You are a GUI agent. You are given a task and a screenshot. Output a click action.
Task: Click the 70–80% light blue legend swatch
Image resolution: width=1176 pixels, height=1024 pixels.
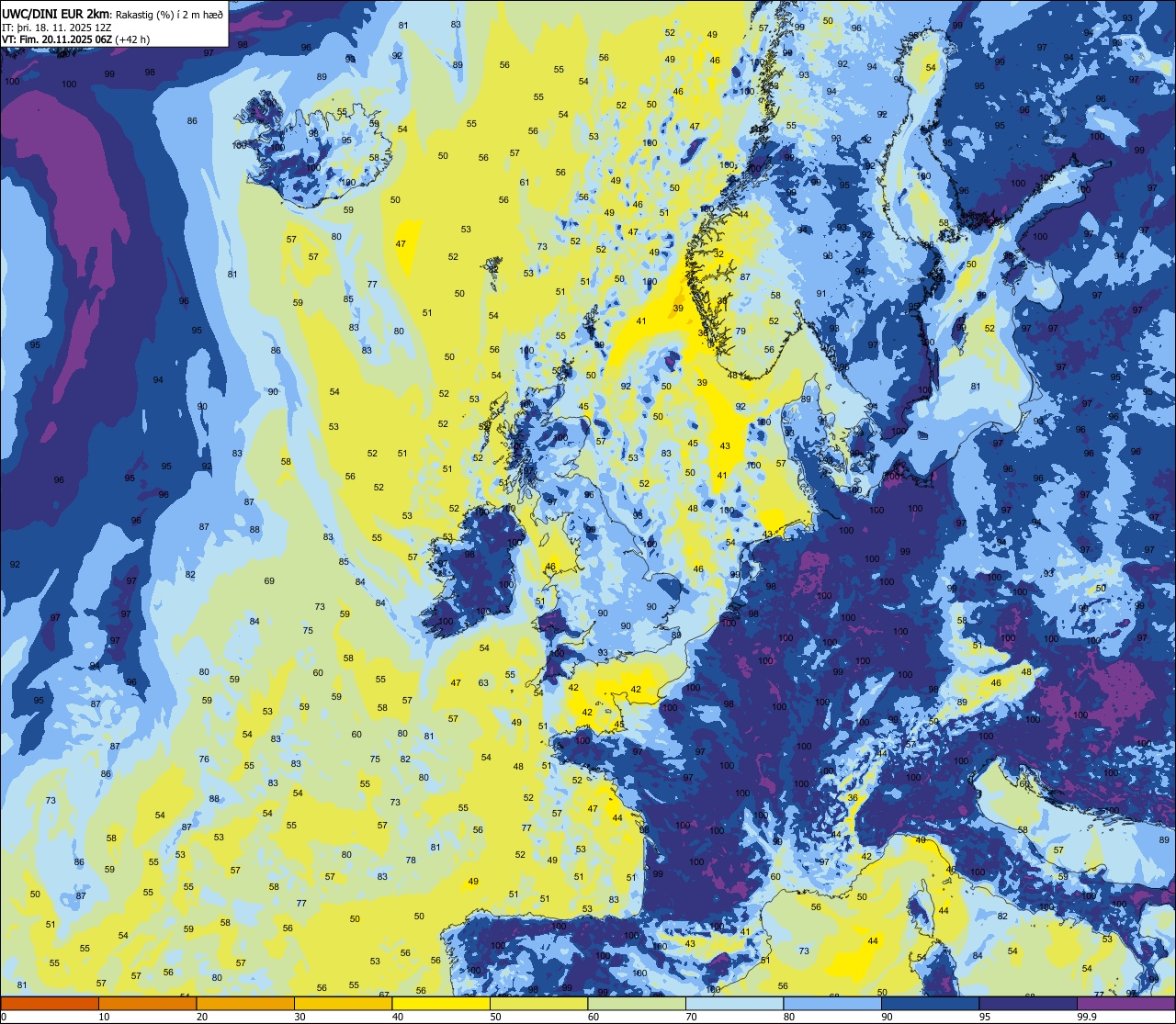734,1004
